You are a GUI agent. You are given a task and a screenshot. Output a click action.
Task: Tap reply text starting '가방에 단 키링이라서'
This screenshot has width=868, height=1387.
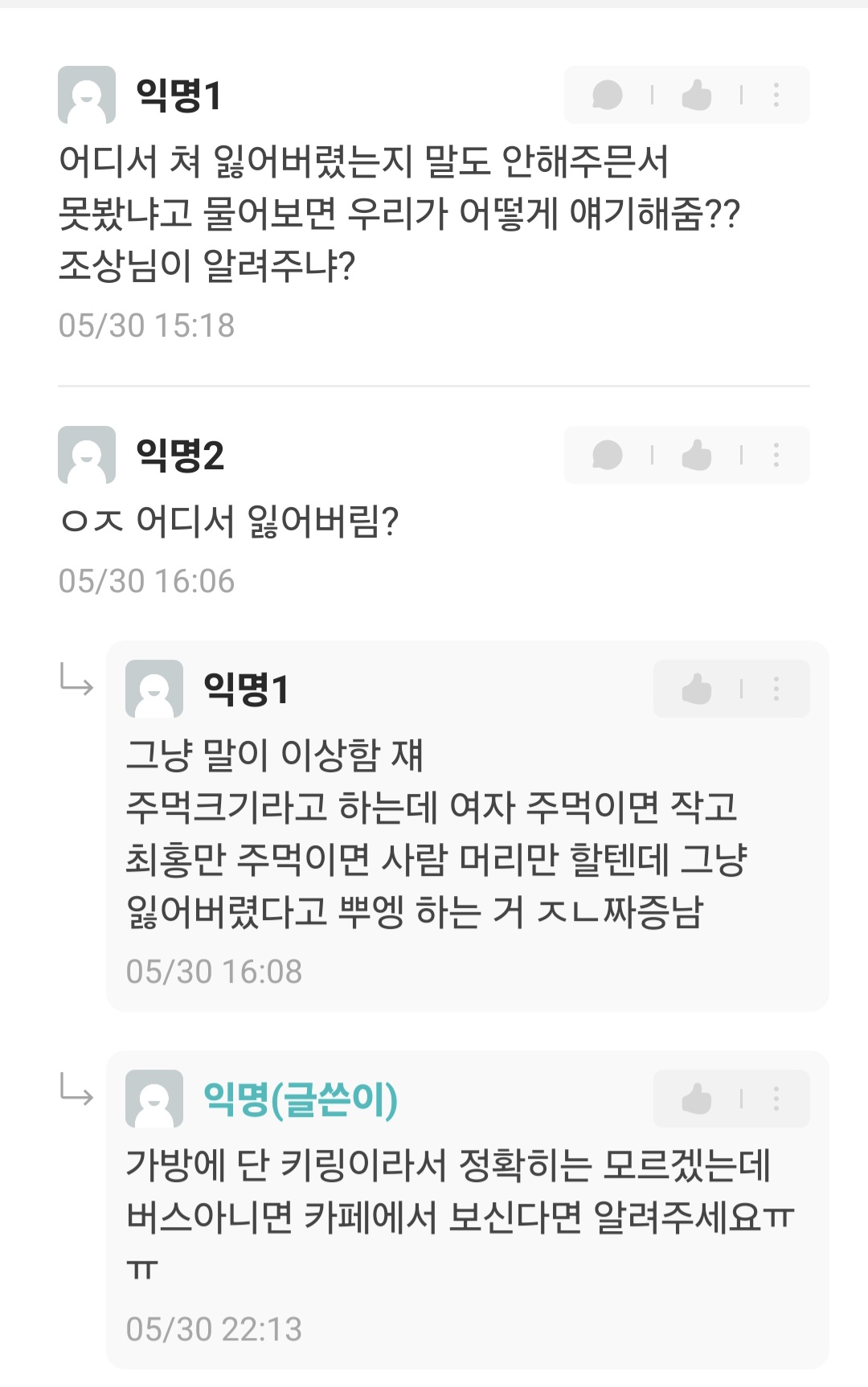[x=461, y=1217]
